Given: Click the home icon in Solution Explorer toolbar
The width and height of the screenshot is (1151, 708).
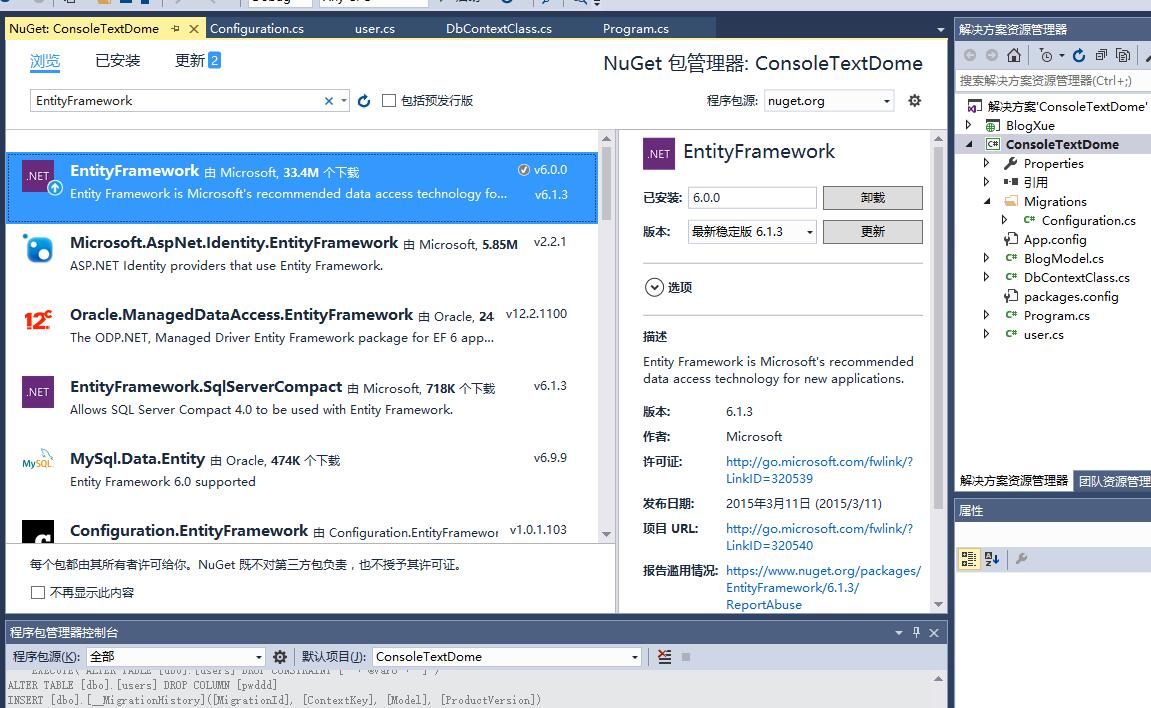Looking at the screenshot, I should point(1014,55).
